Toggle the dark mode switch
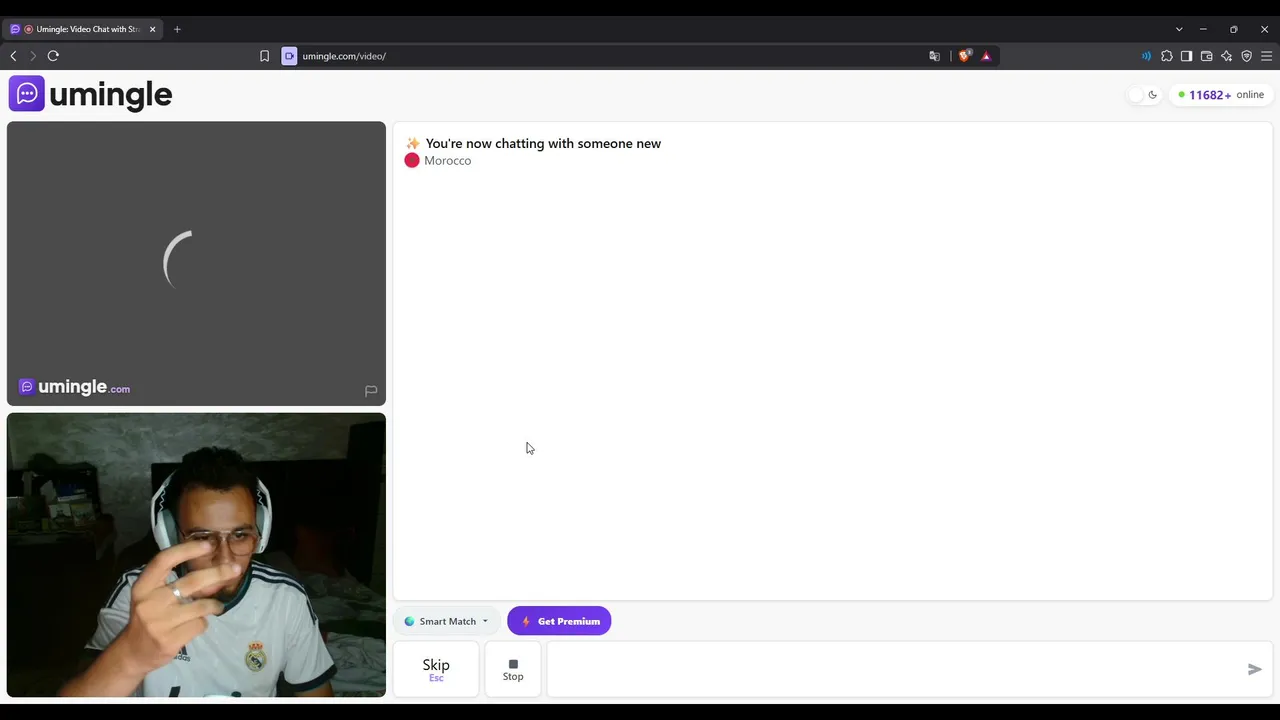The height and width of the screenshot is (720, 1280). tap(1144, 95)
